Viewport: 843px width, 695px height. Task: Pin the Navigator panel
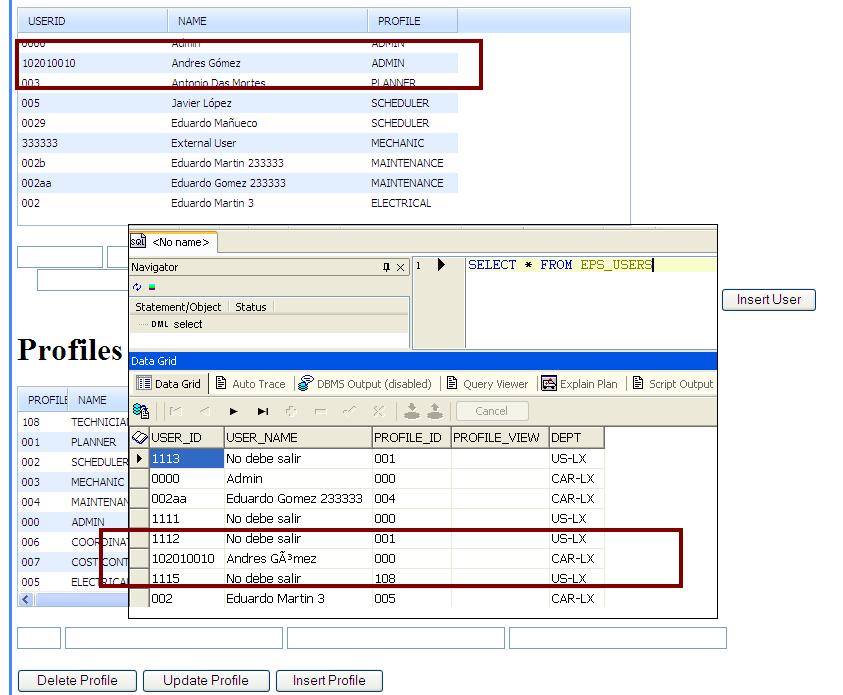coord(386,267)
